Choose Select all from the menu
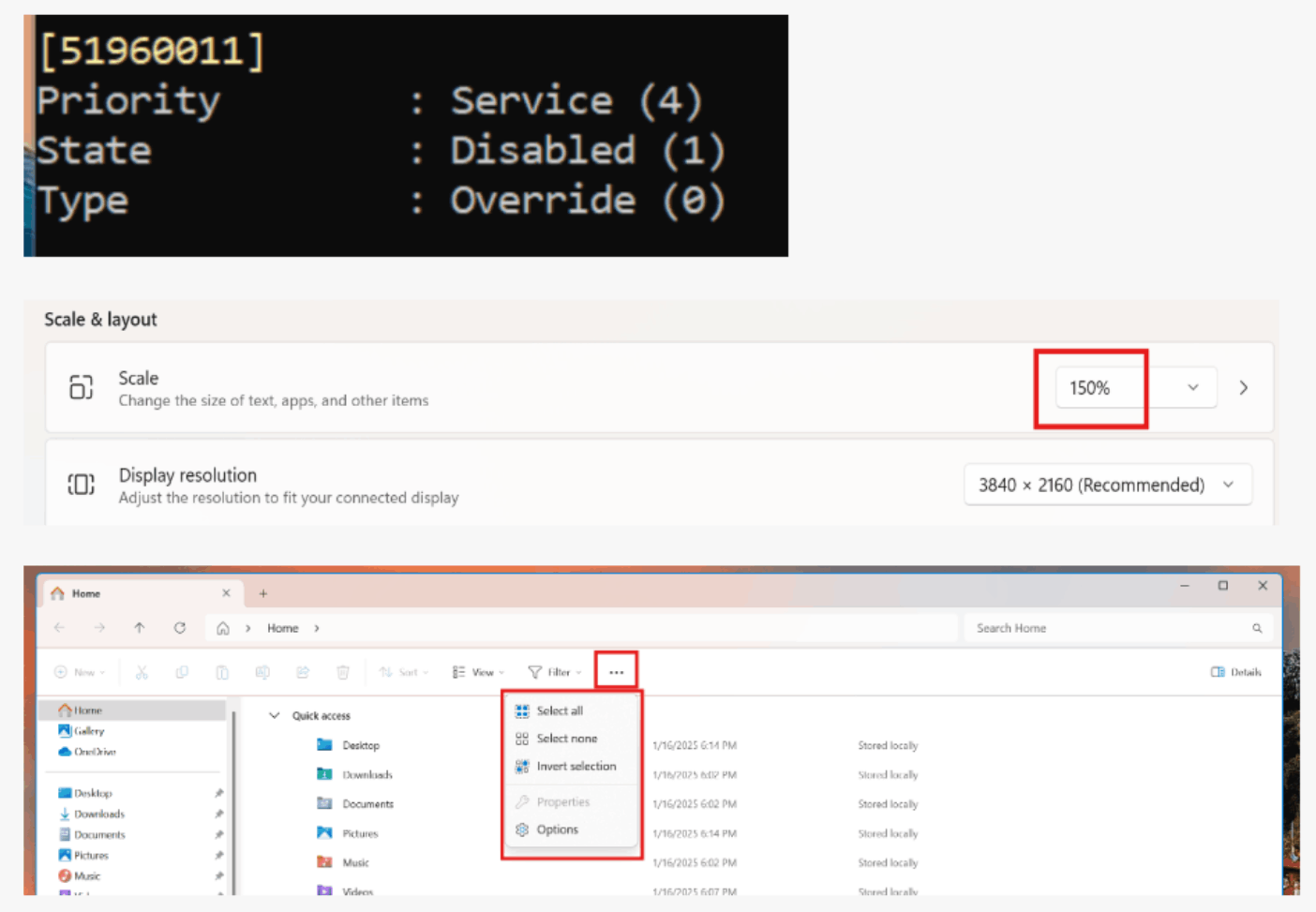This screenshot has height=912, width=1316. tap(572, 711)
